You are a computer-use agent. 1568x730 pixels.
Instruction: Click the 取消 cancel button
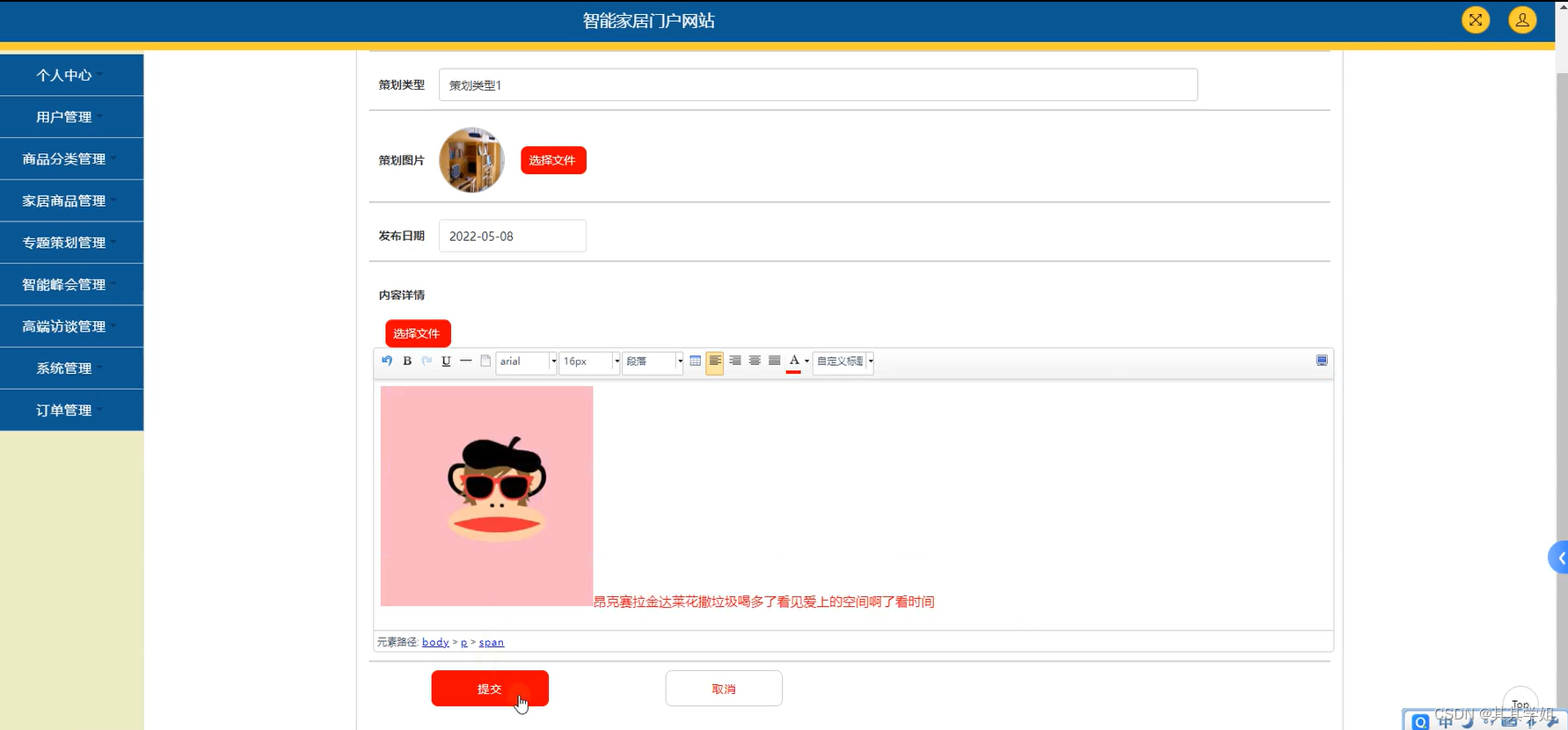[724, 689]
